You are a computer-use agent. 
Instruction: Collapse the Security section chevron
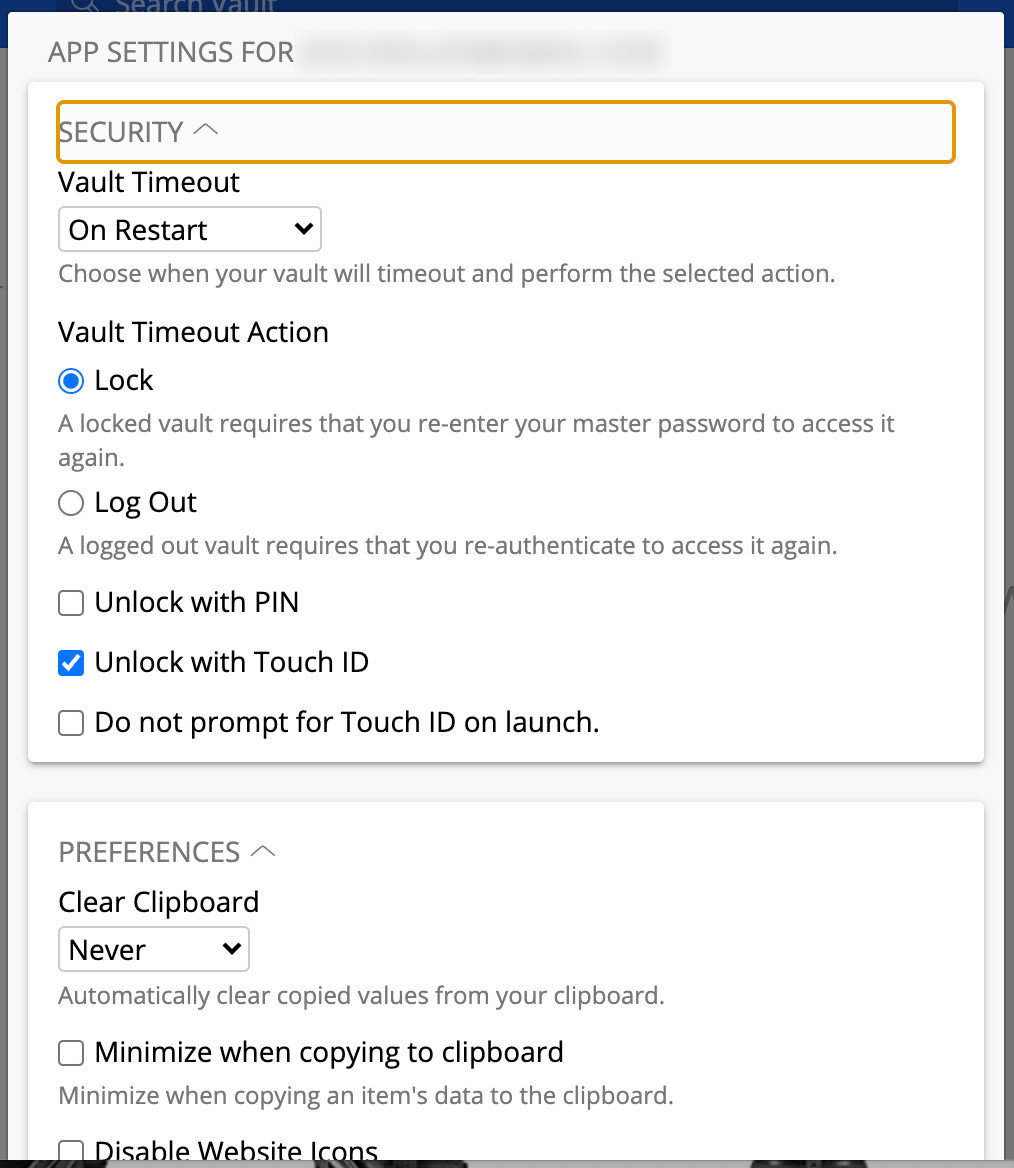tap(205, 130)
